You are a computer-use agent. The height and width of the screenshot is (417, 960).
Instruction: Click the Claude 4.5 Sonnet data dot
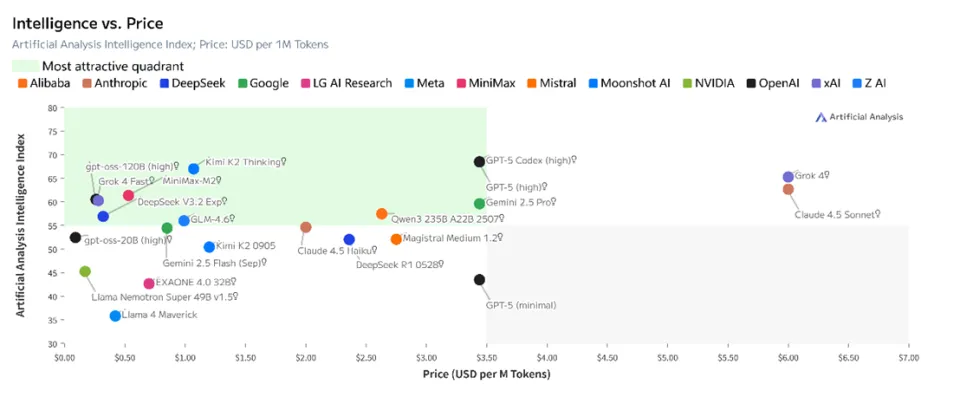pyautogui.click(x=788, y=189)
